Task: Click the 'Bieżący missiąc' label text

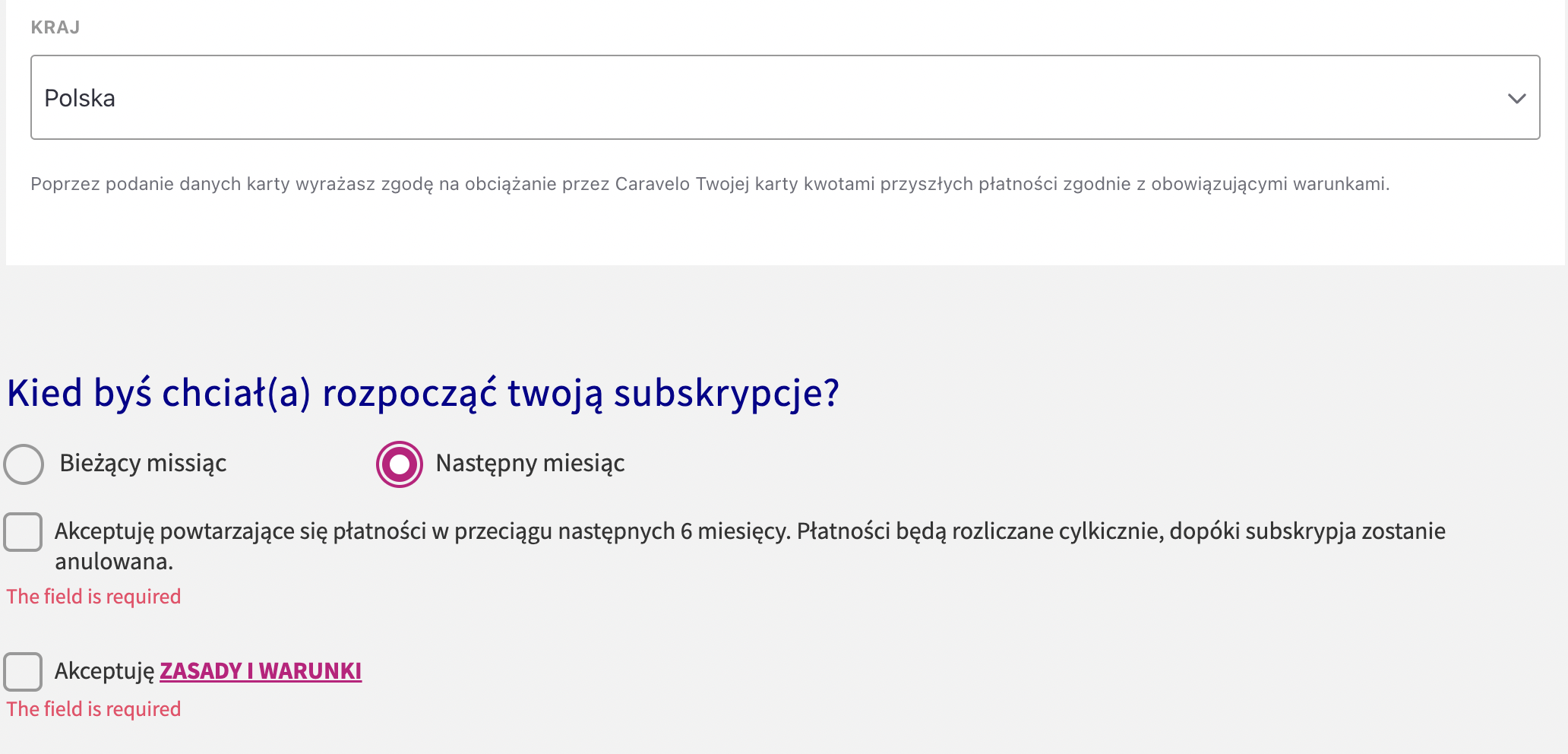Action: click(x=143, y=463)
